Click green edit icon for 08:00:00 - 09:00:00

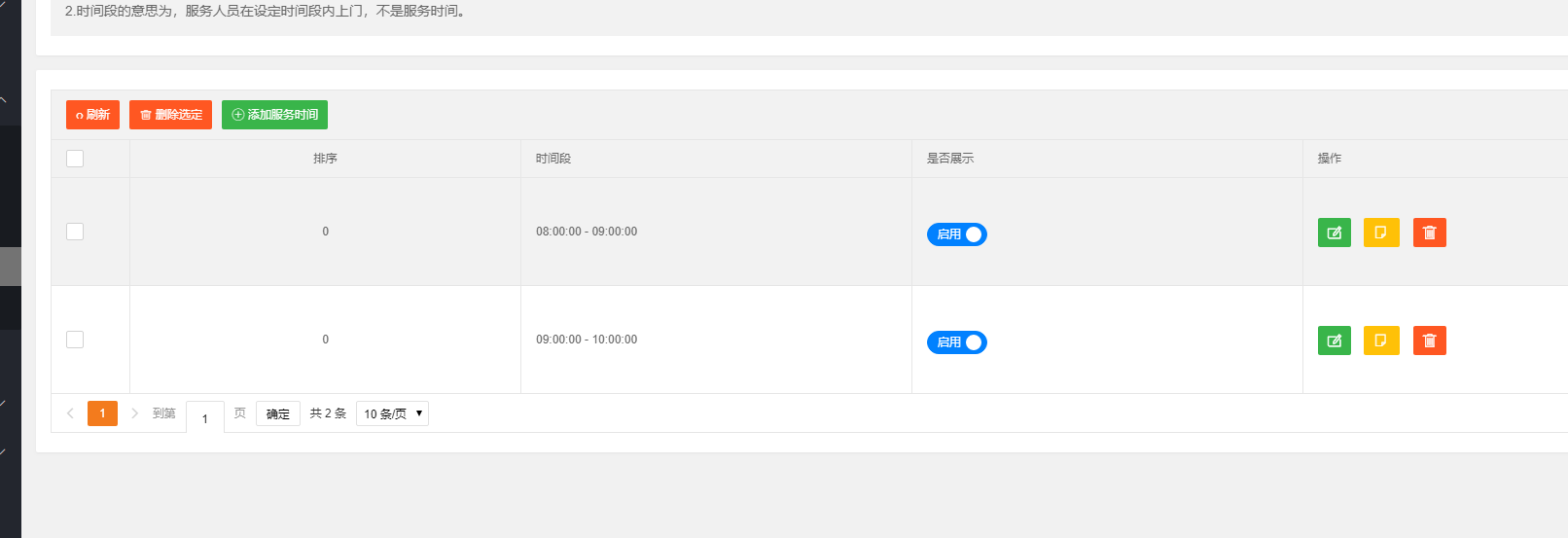pyautogui.click(x=1335, y=233)
